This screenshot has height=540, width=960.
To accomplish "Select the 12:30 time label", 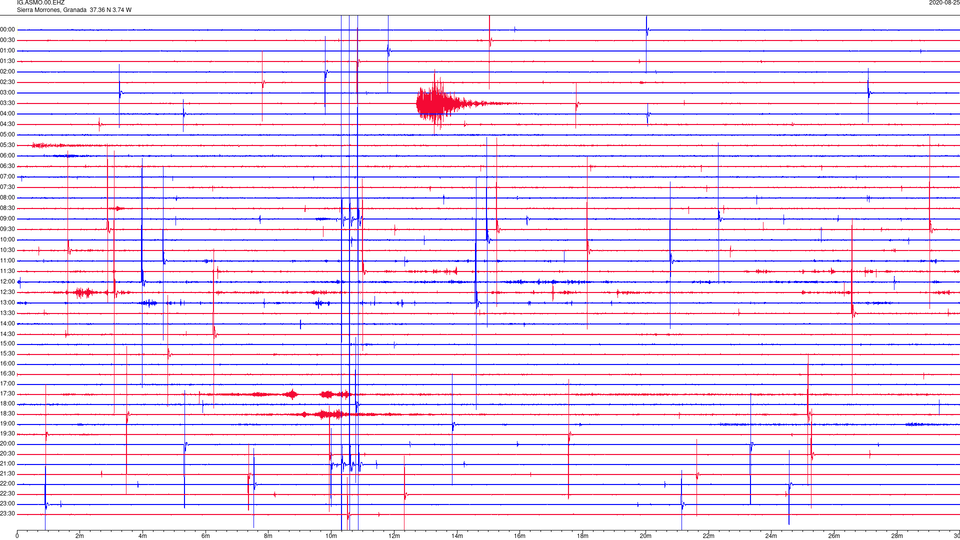I will (x=8, y=291).
